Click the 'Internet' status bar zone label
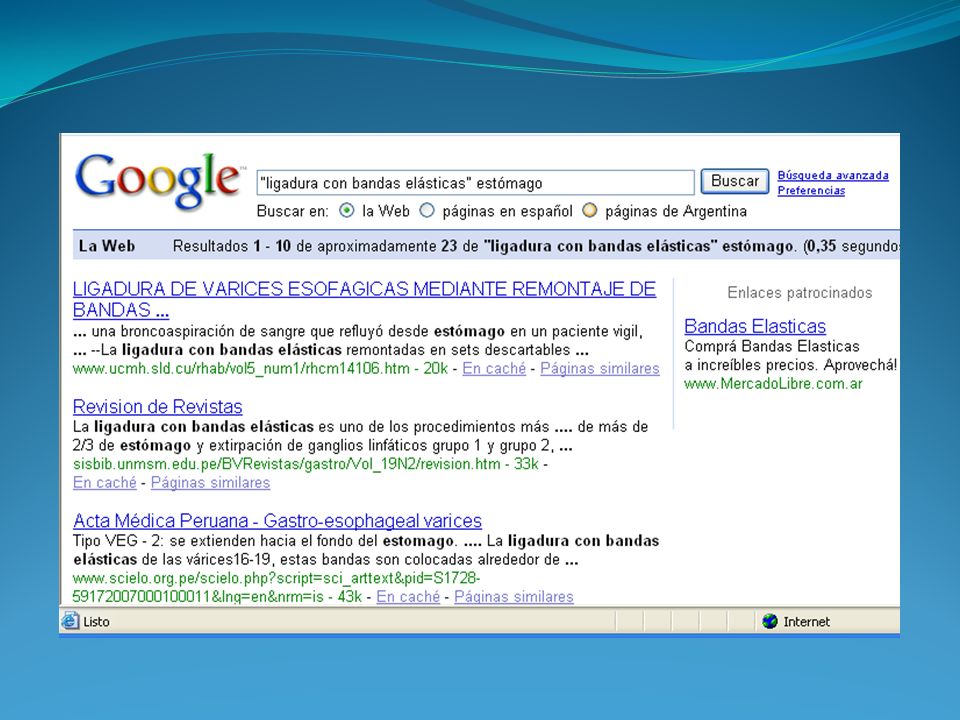The image size is (960, 720). (x=806, y=621)
